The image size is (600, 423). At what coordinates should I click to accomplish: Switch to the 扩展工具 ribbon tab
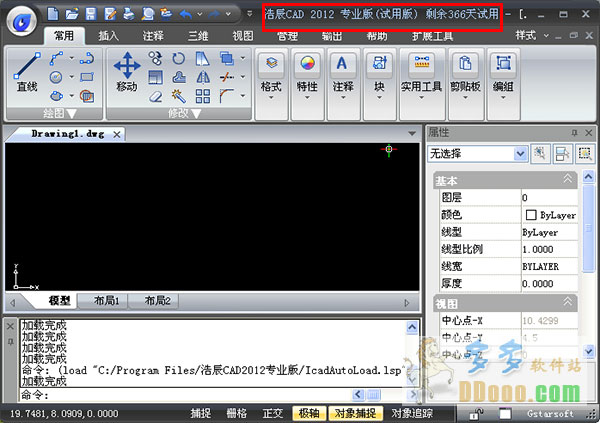[x=432, y=36]
